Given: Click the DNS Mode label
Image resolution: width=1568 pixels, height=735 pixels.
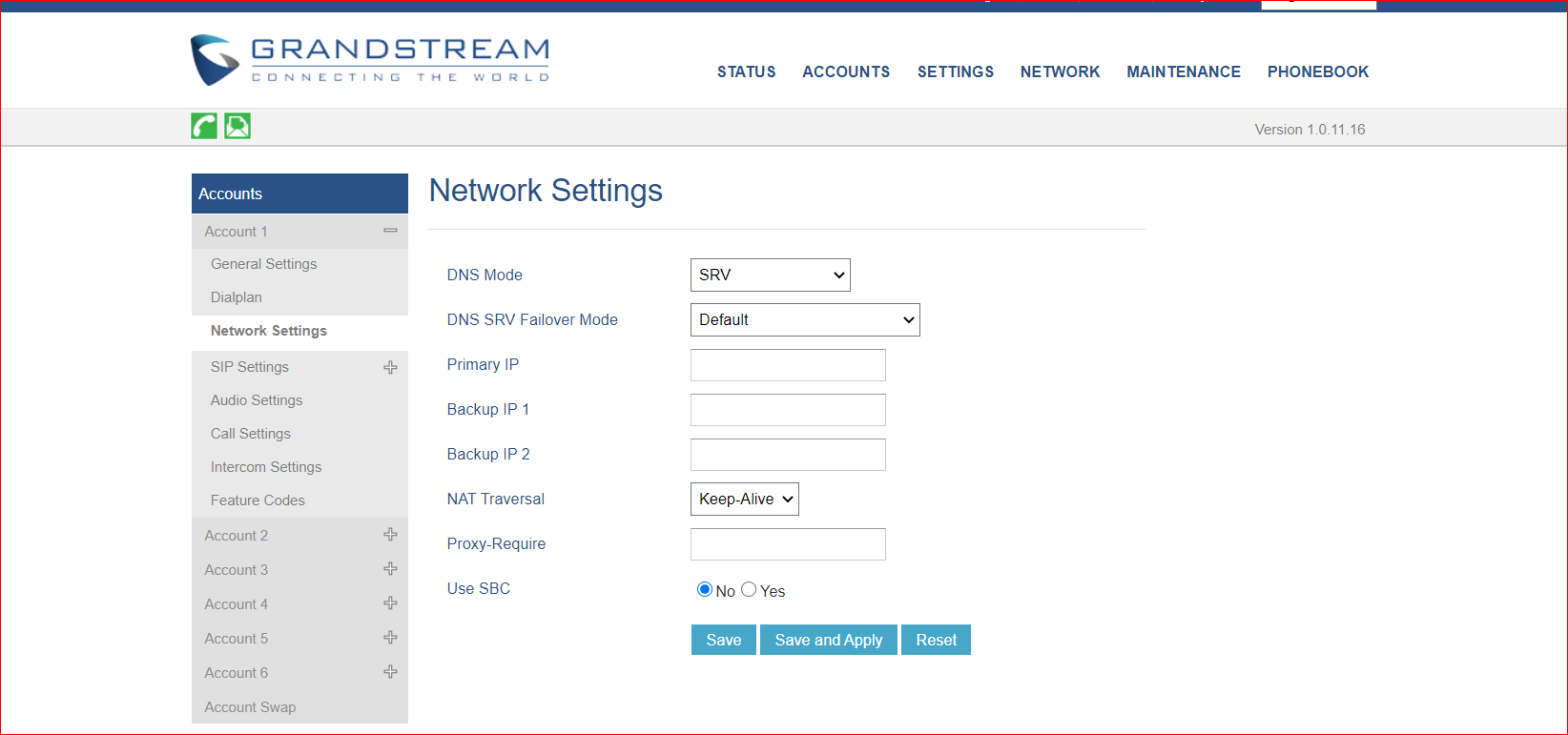Looking at the screenshot, I should pyautogui.click(x=485, y=275).
